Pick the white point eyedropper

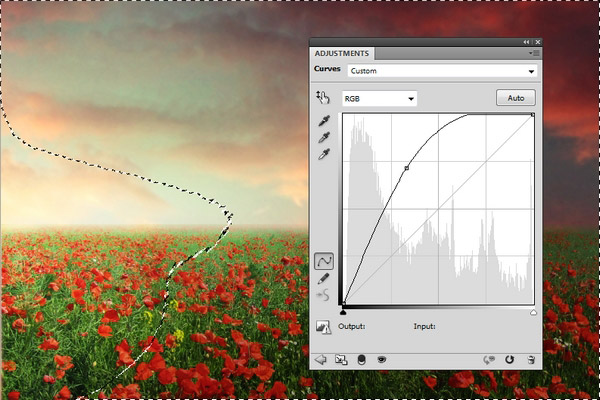click(323, 154)
